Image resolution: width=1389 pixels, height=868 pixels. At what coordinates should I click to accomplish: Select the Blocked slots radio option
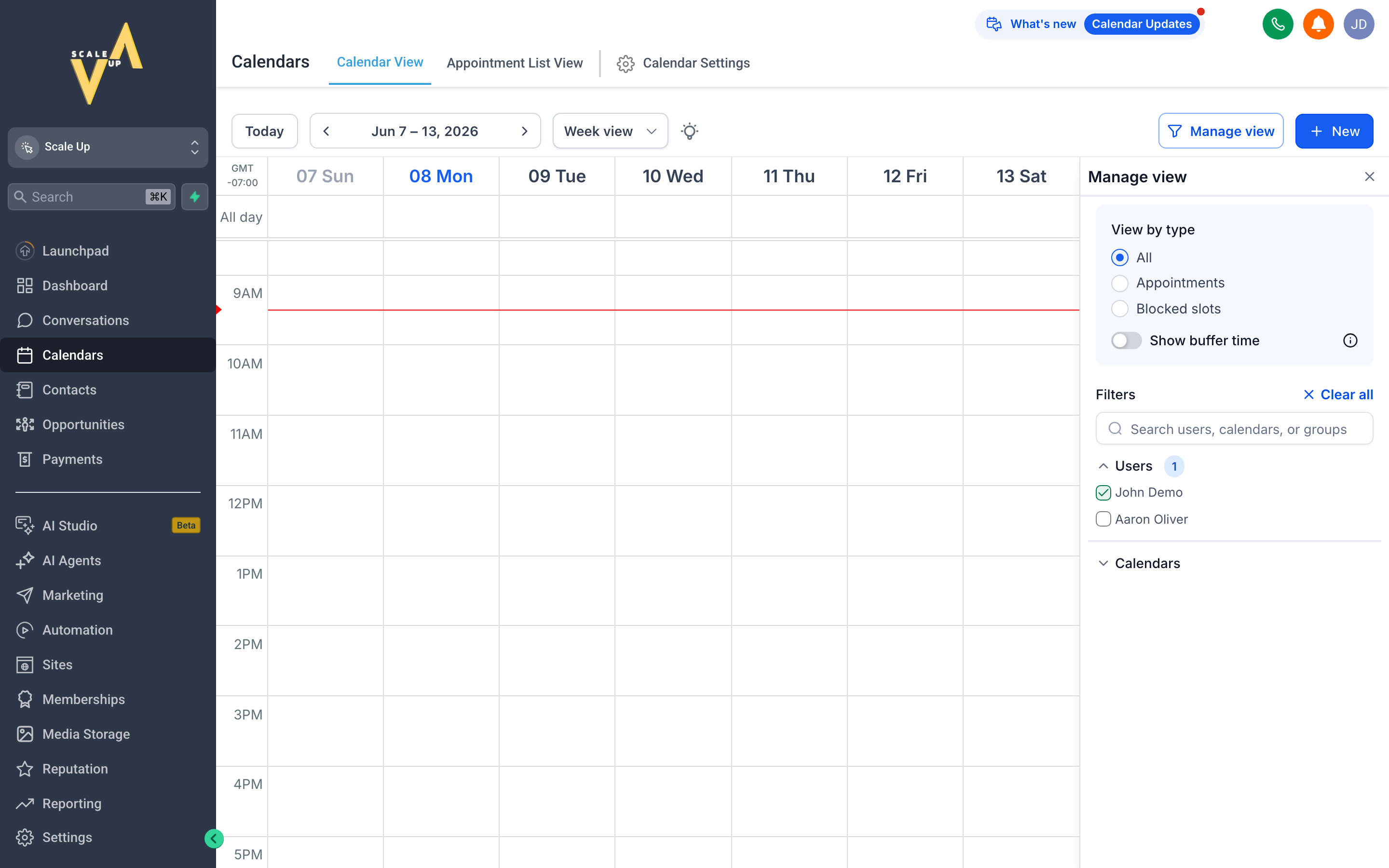coord(1119,309)
